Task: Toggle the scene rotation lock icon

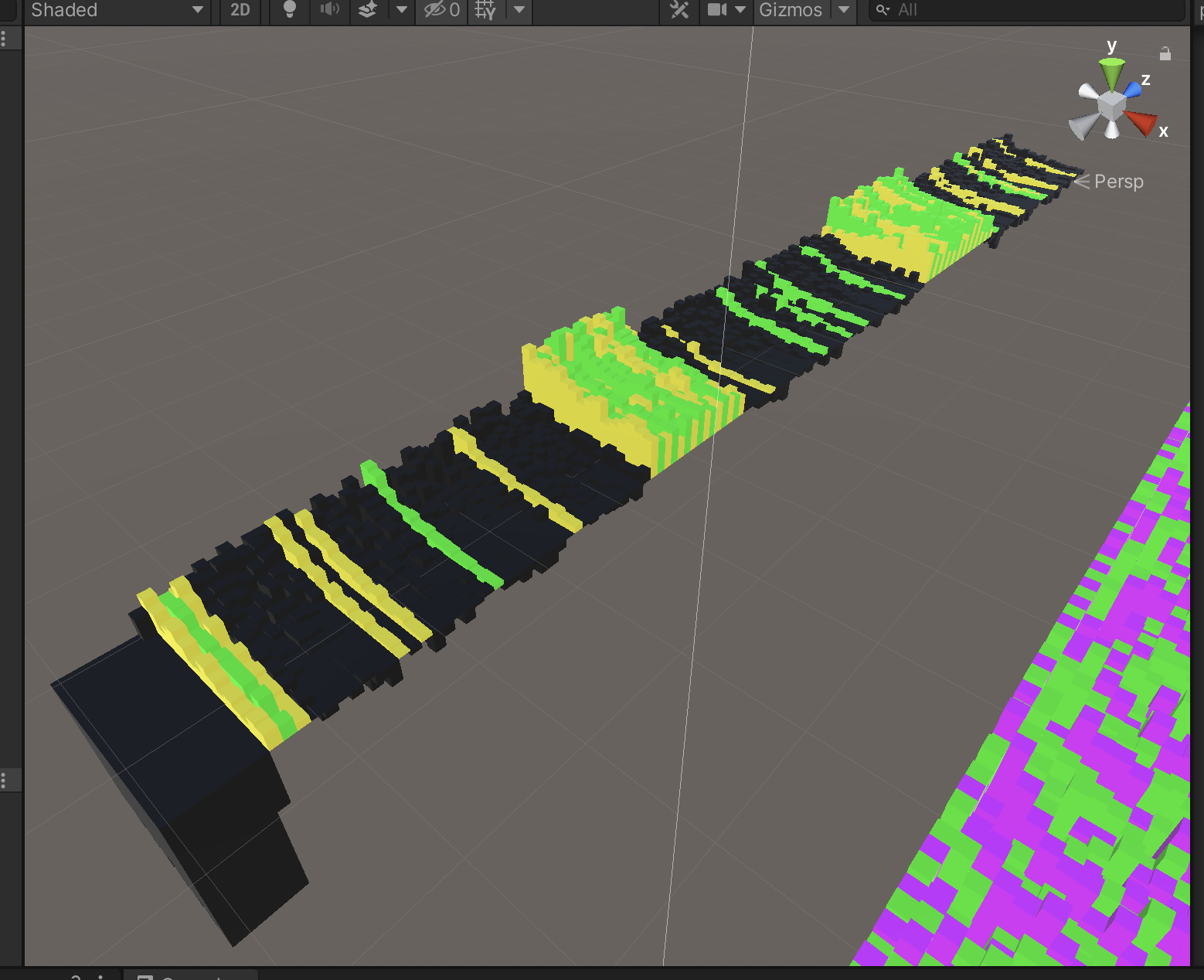Action: tap(1165, 53)
